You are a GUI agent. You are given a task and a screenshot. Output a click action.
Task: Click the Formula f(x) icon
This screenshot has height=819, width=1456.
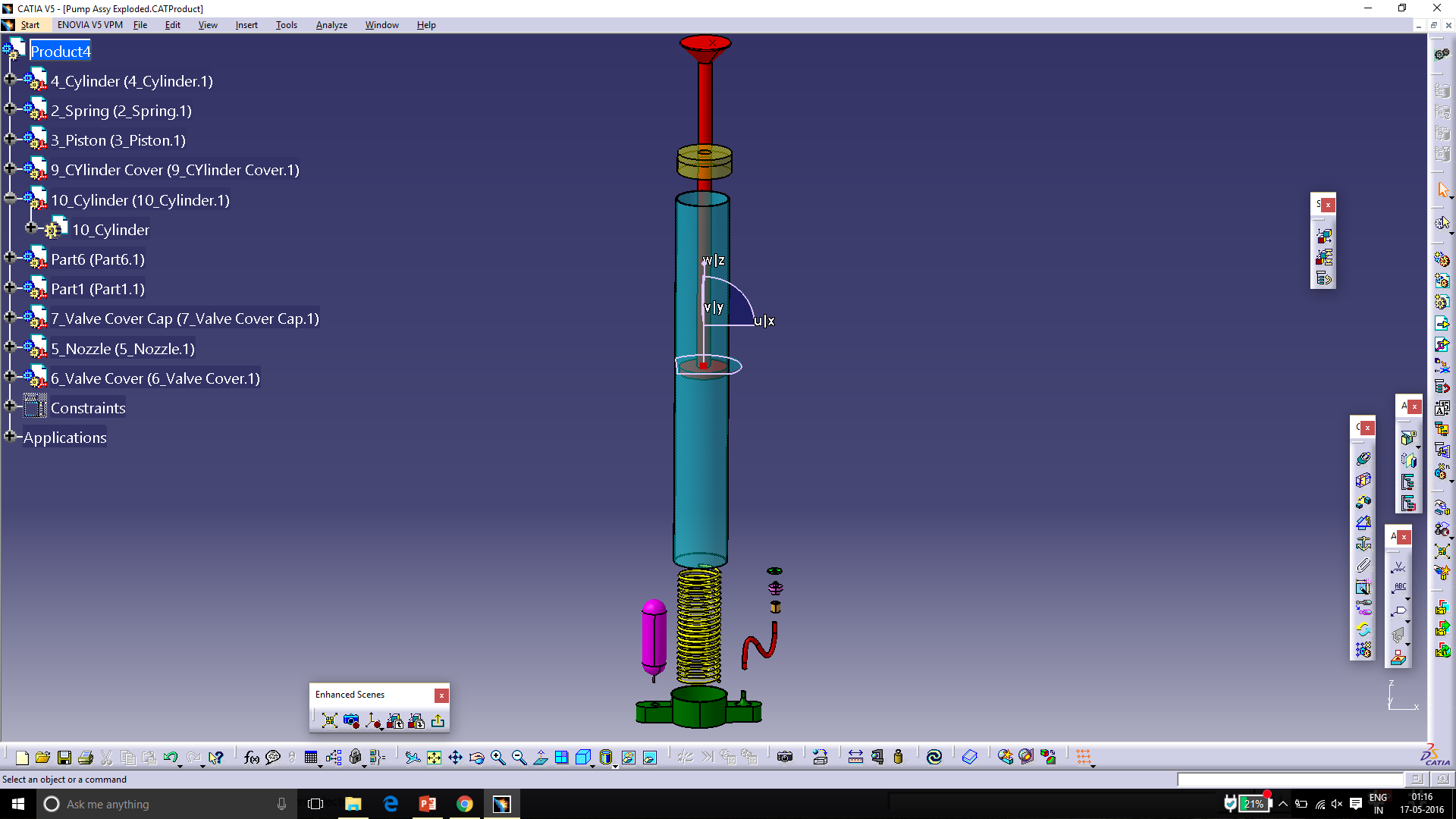click(x=252, y=757)
